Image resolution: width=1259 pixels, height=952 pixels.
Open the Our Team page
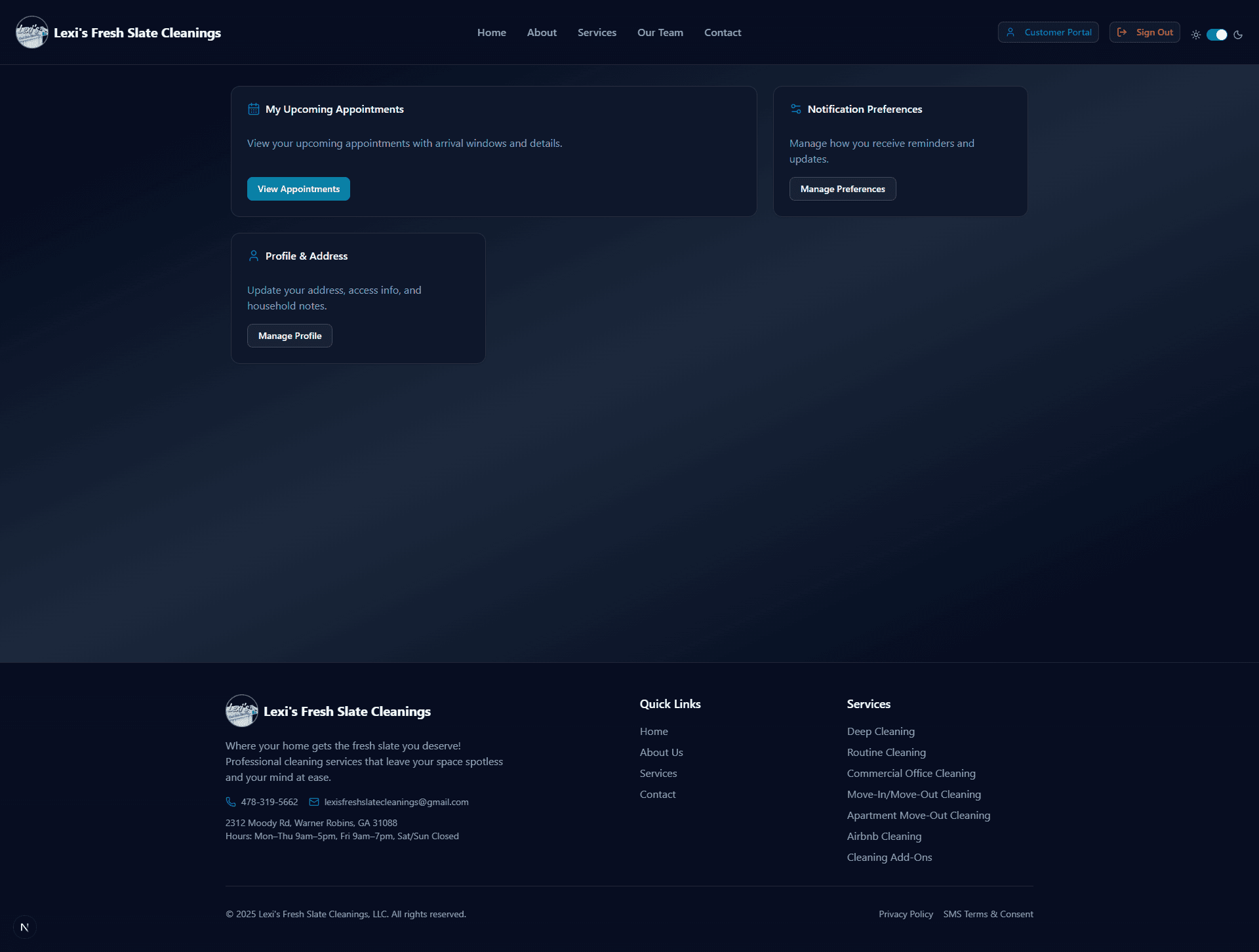click(660, 32)
